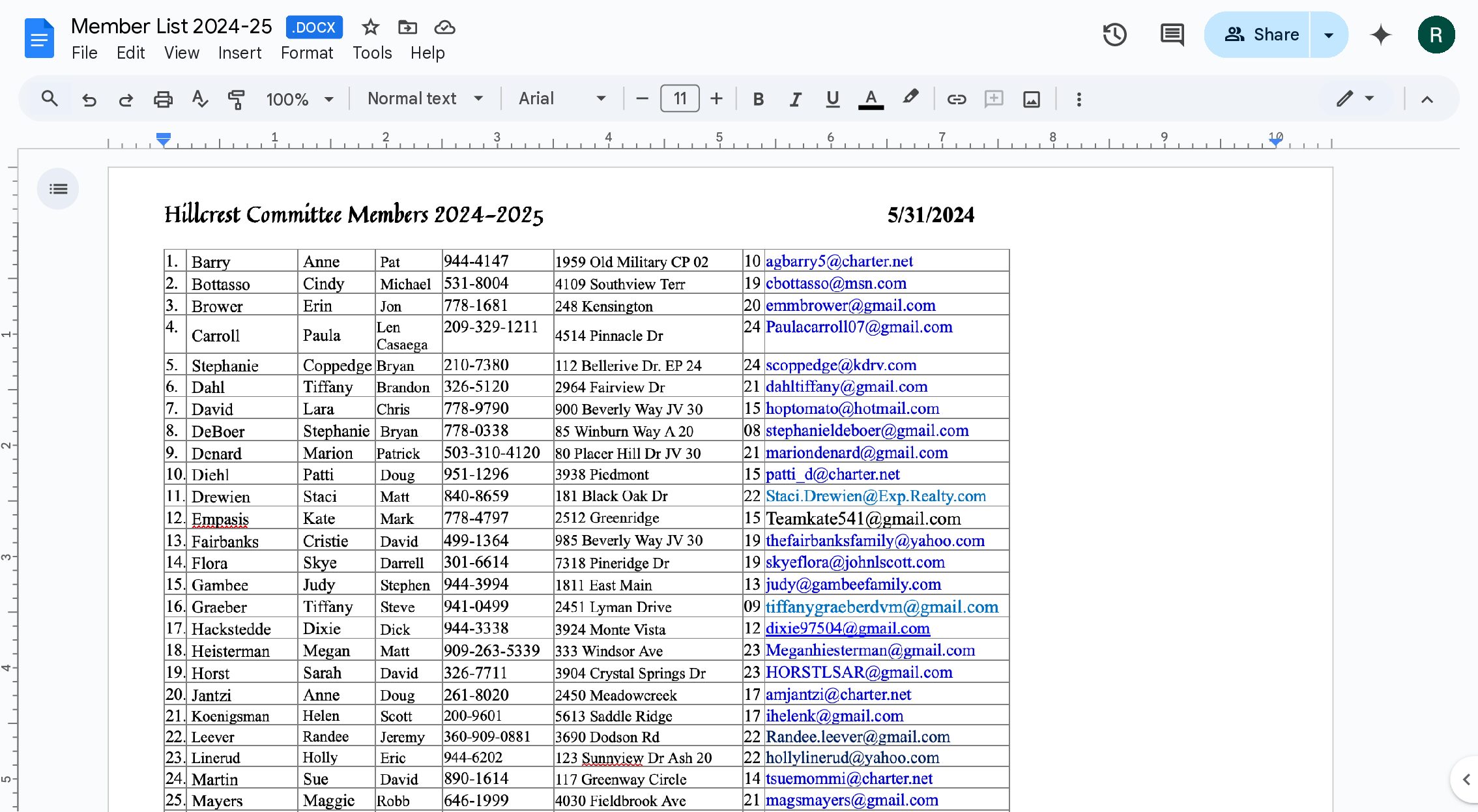The image size is (1478, 812).
Task: Run spelling and grammar check
Action: 199,99
